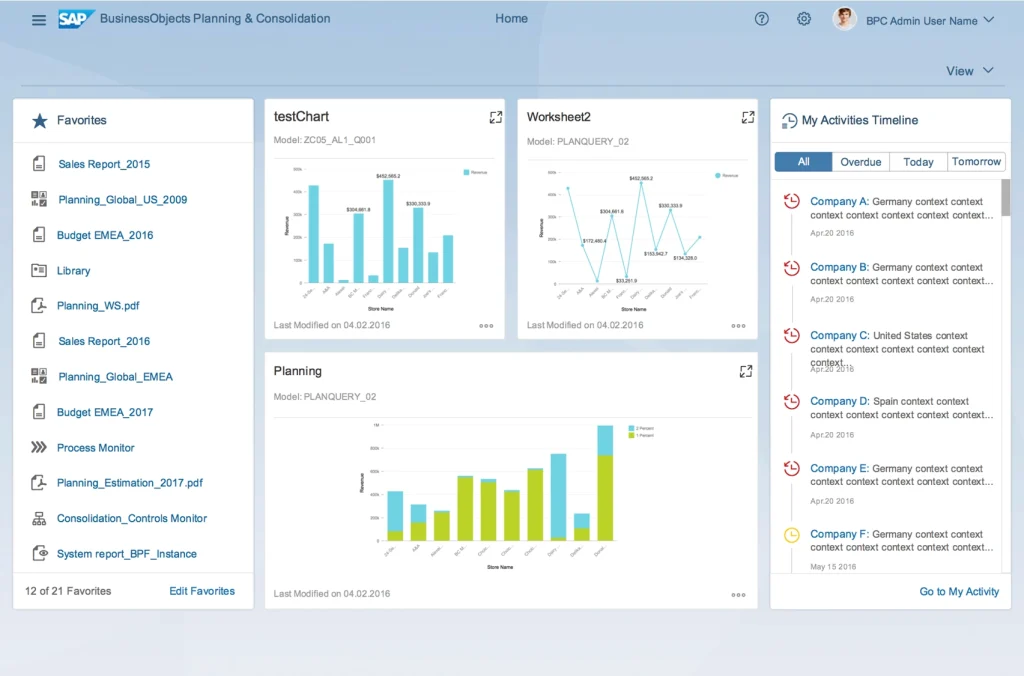Image resolution: width=1024 pixels, height=676 pixels.
Task: Click the Planning_WS.pdf file icon
Action: 39,305
